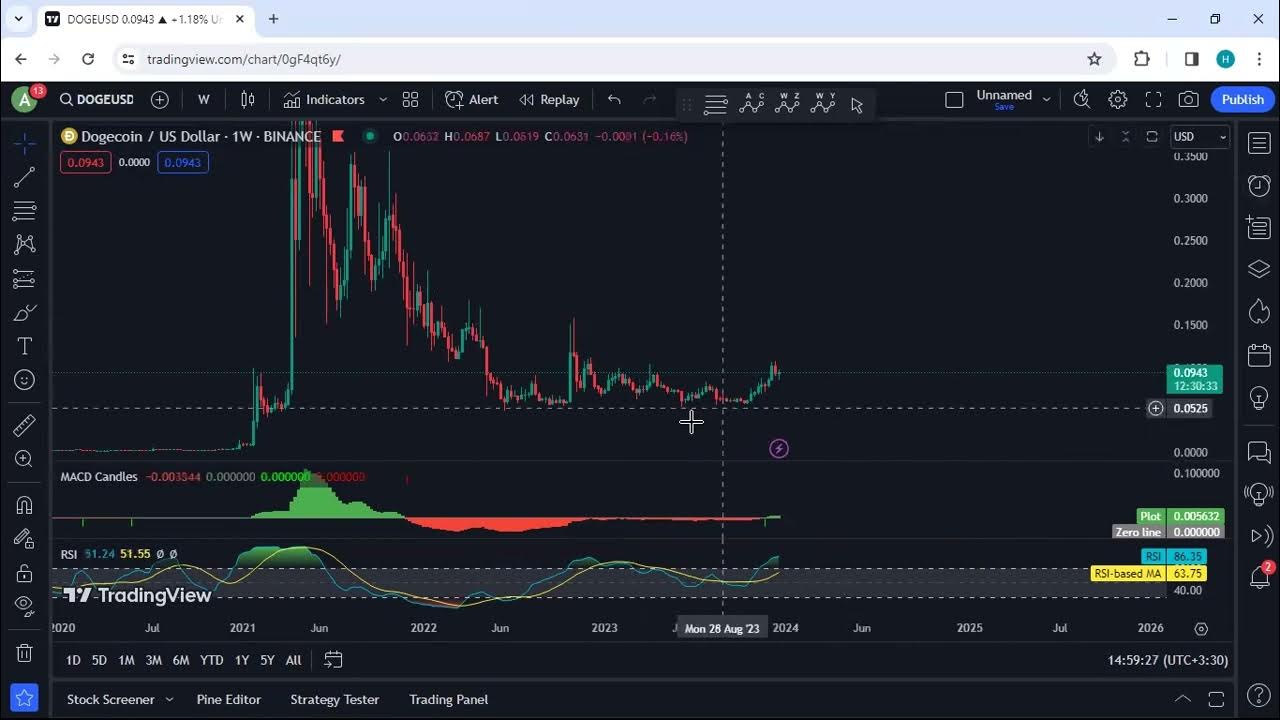The height and width of the screenshot is (720, 1280).
Task: Expand the Unnamed layout dropdown arrow
Action: tap(1046, 99)
